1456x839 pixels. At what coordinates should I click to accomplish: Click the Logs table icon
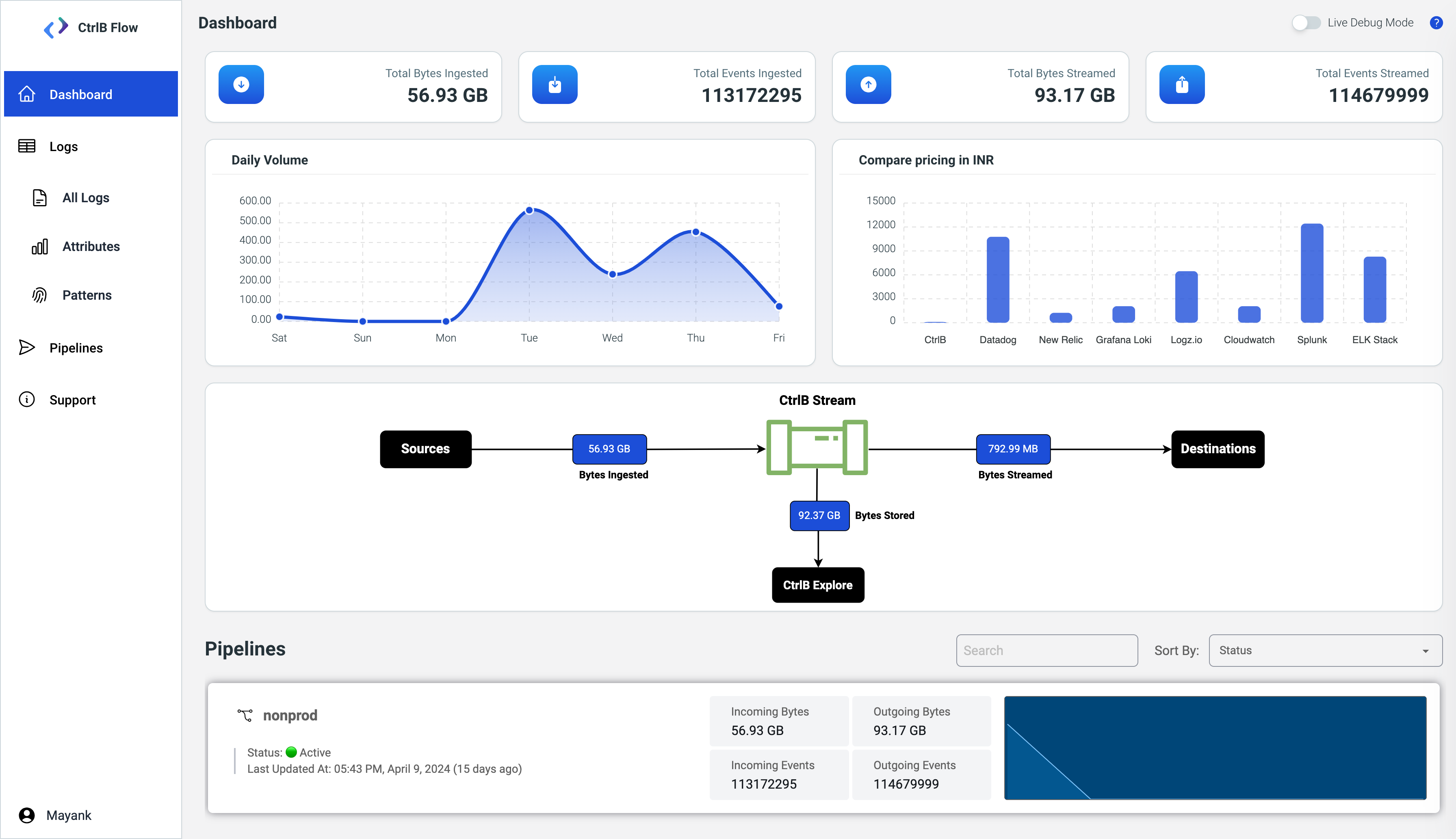click(x=26, y=146)
